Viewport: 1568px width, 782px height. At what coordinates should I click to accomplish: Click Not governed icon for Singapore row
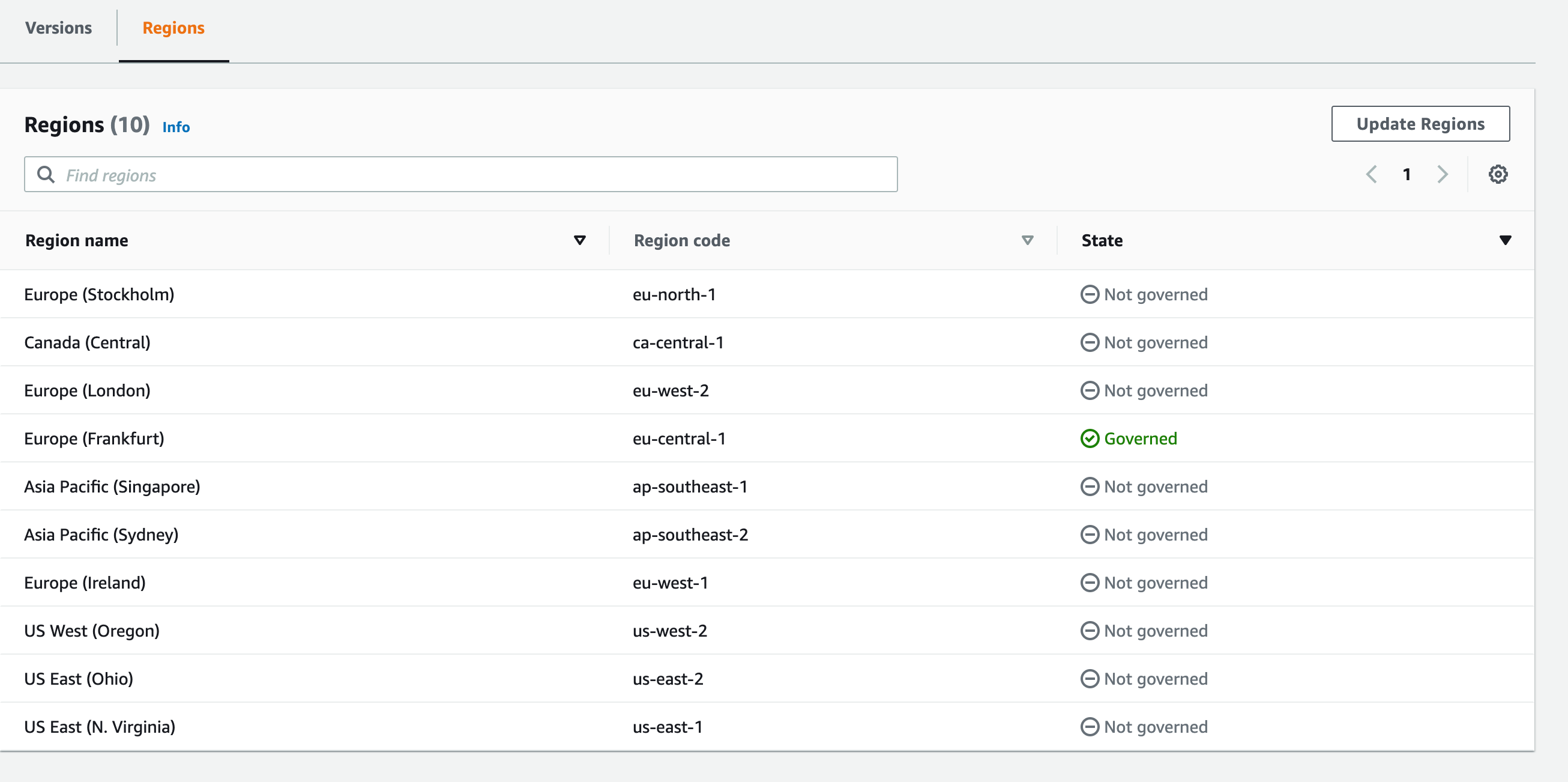click(x=1089, y=486)
